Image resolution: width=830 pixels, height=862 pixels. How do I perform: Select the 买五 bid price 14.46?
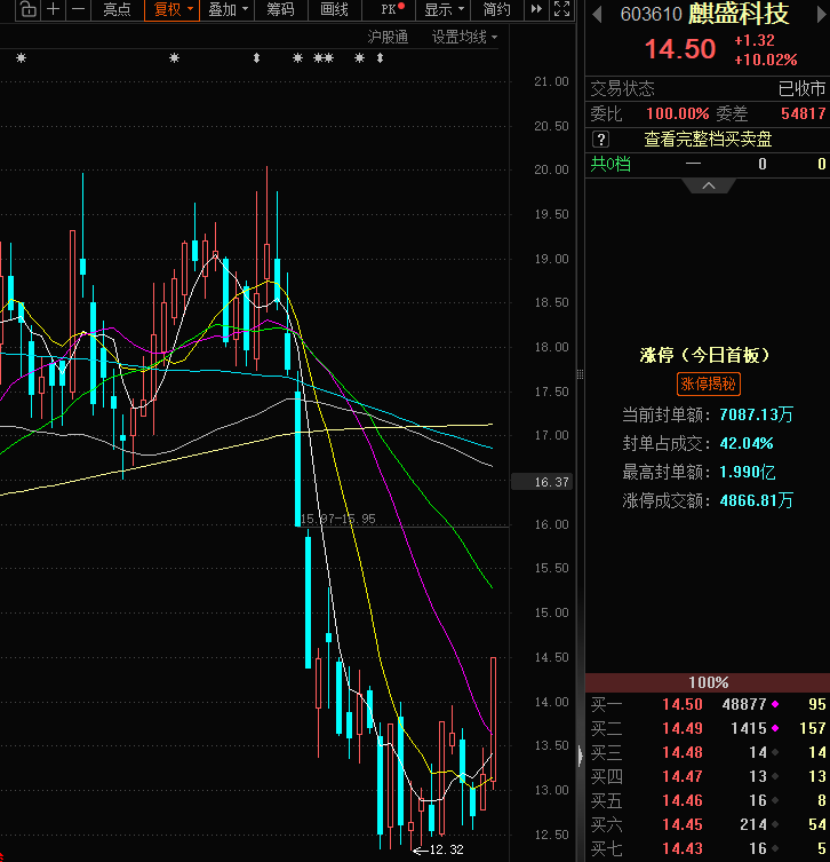[682, 801]
